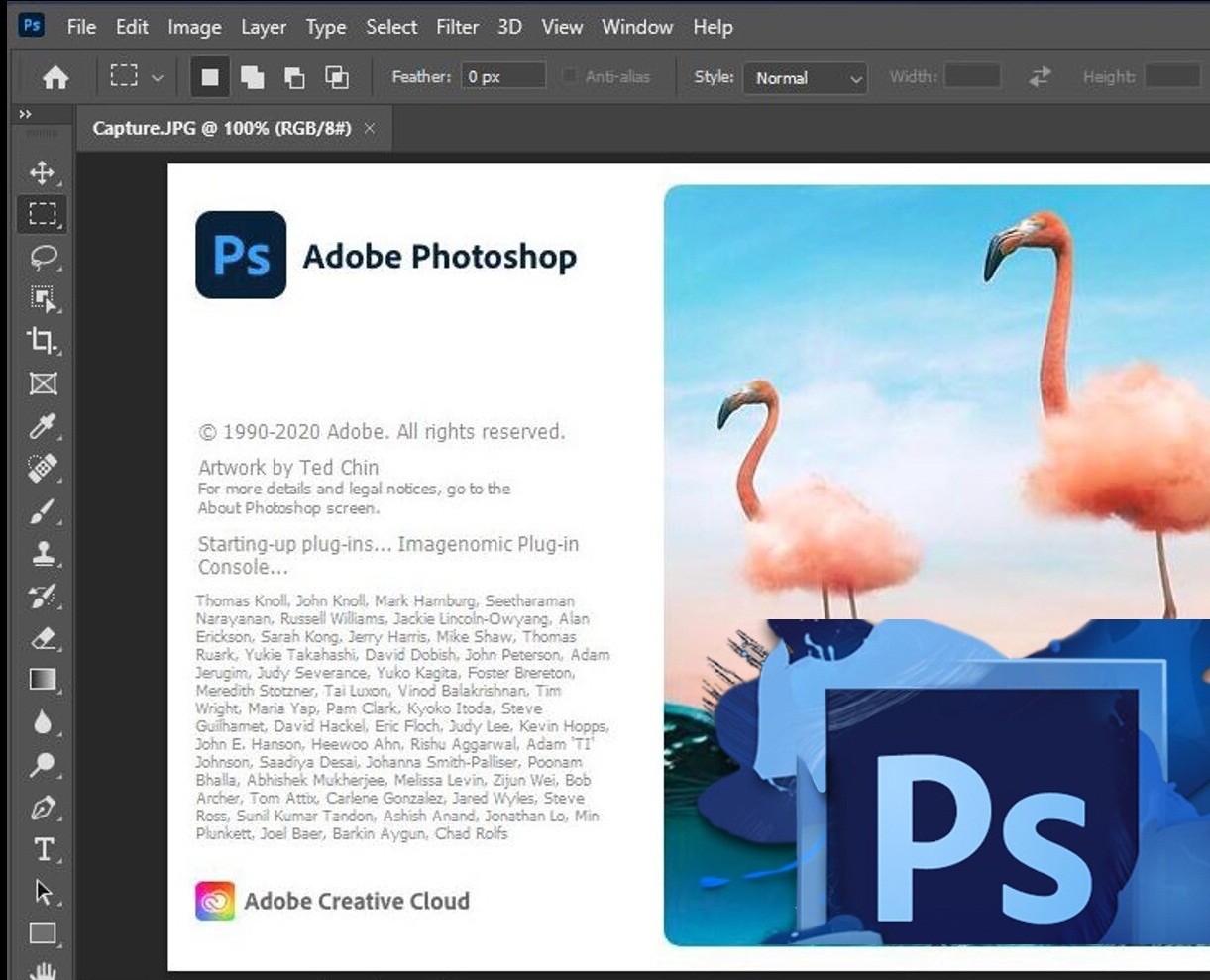Expand the collapsed toolbar using double arrows
Screen dimensions: 1210x980
[x=26, y=115]
